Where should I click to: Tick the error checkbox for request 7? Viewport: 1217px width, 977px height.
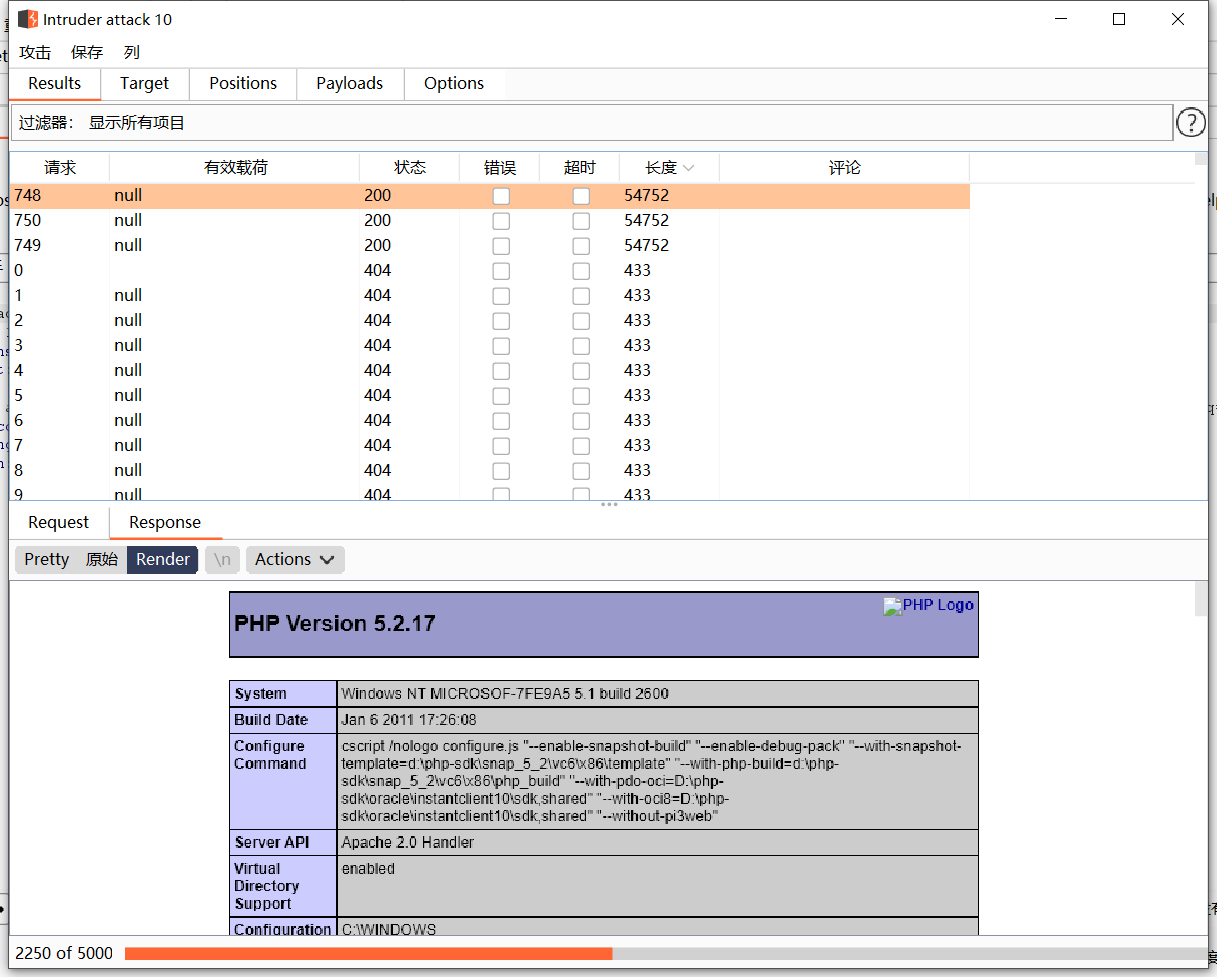[x=501, y=446]
